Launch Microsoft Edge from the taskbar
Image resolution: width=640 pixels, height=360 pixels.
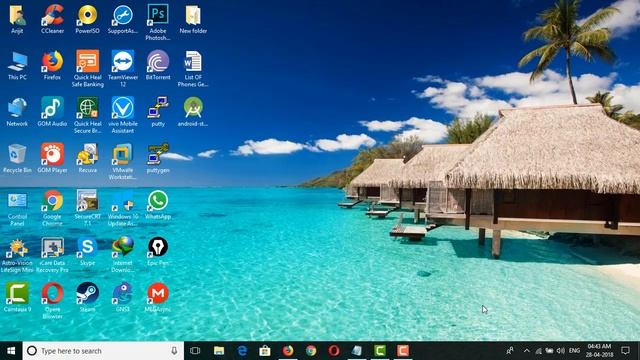tap(242, 351)
